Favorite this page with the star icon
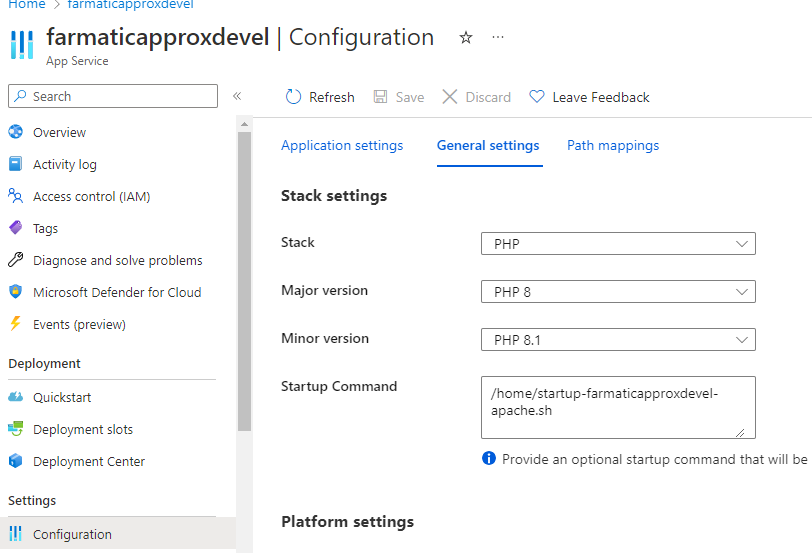This screenshot has height=553, width=812. click(466, 37)
